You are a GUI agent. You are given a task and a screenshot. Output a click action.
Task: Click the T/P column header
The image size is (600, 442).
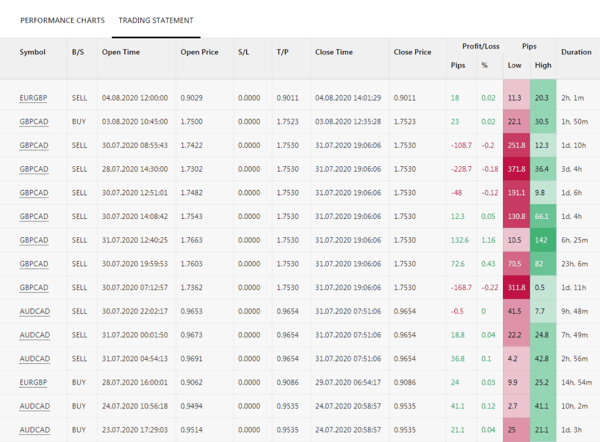(x=282, y=52)
